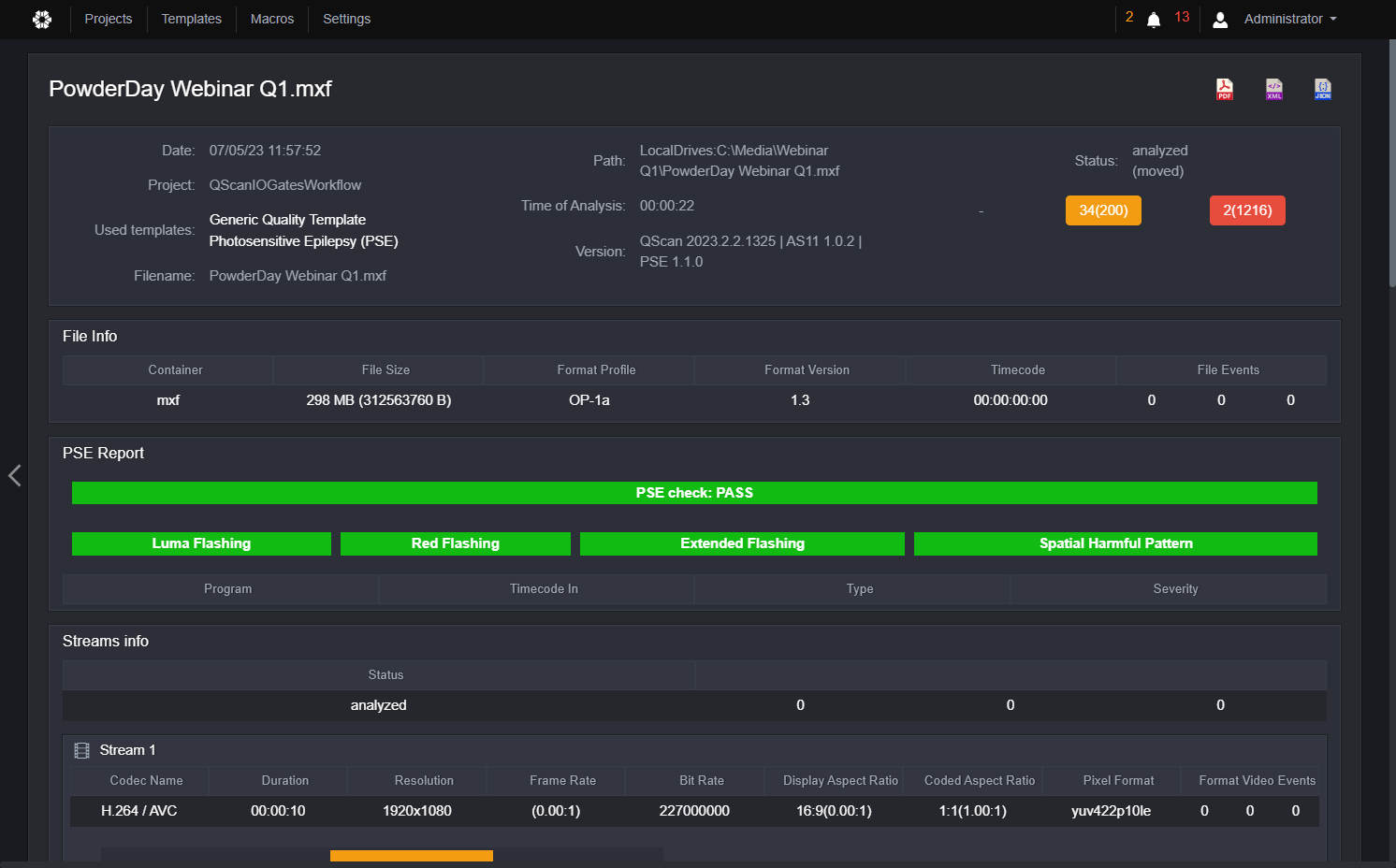Screen dimensions: 1396x868
Task: Open the Macros menu
Action: (272, 19)
